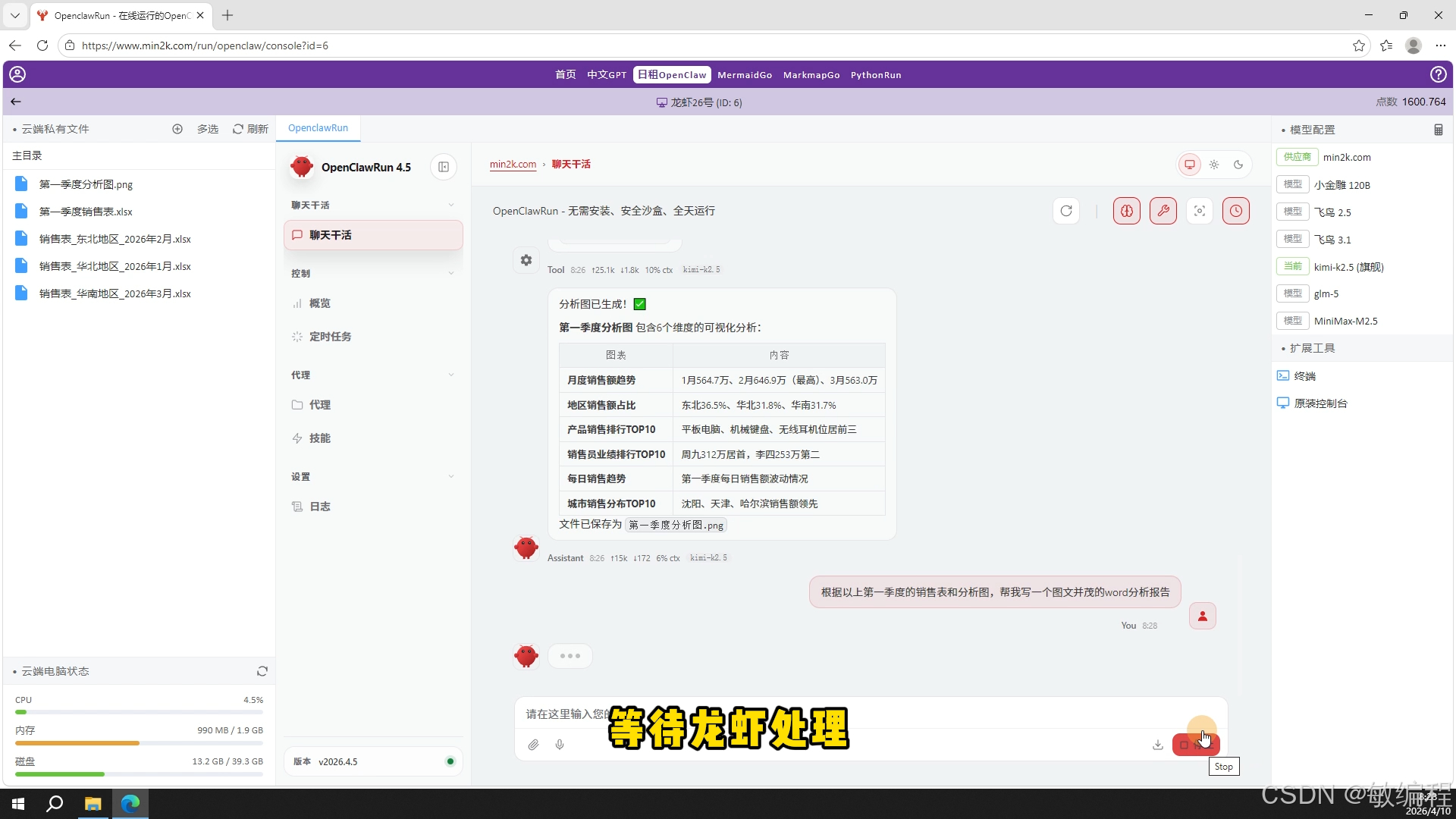
Task: Start voice input with the microphone icon
Action: click(x=560, y=745)
